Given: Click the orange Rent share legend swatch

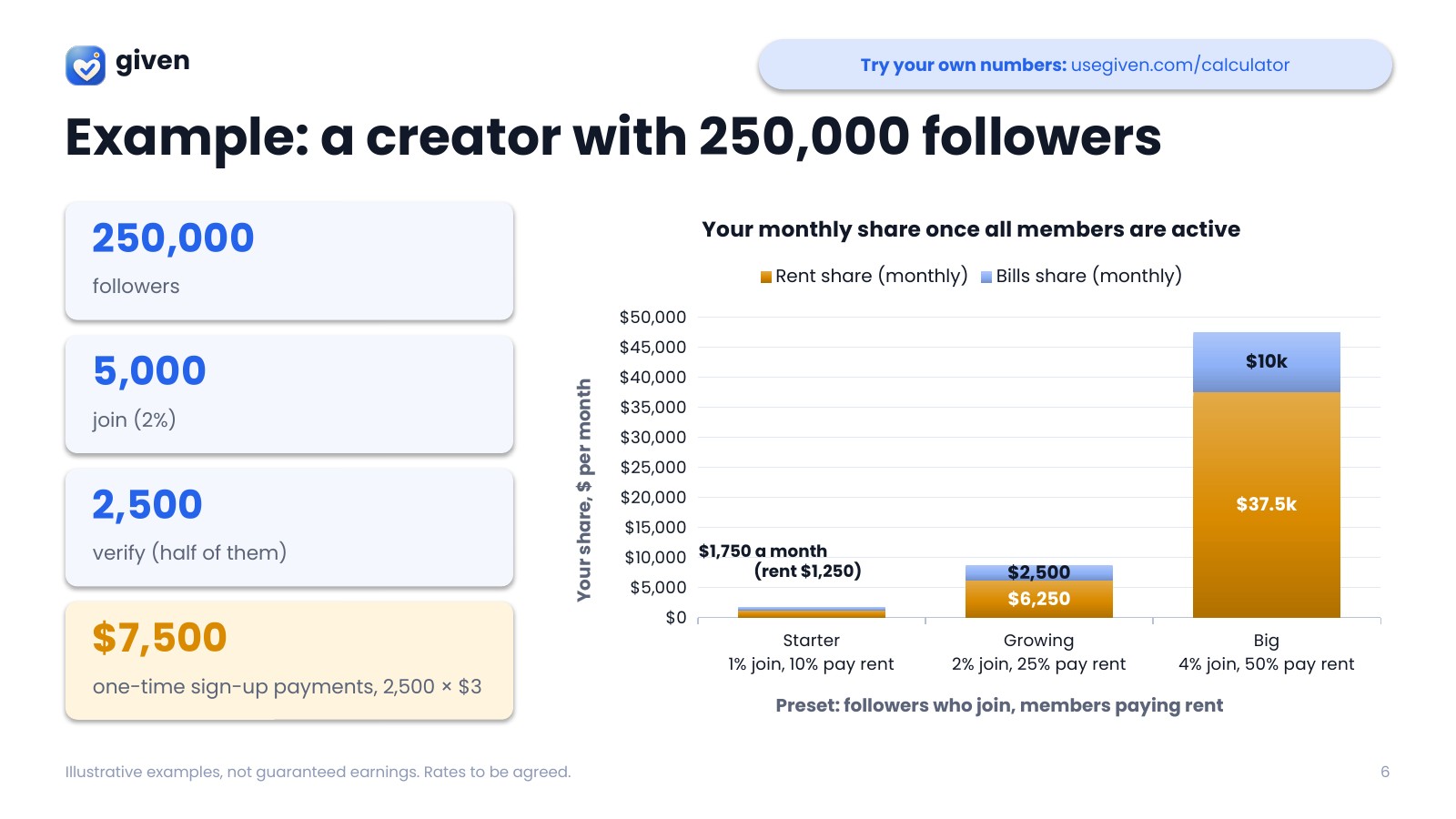Looking at the screenshot, I should pos(766,277).
